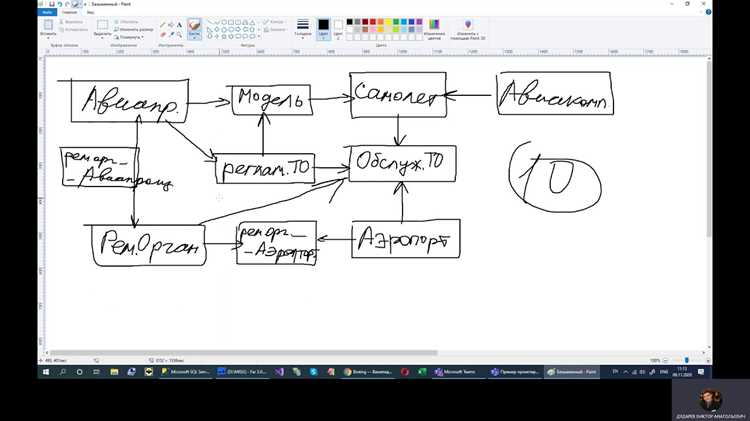Open Excel from the taskbar
The image size is (750, 421).
click(x=422, y=372)
